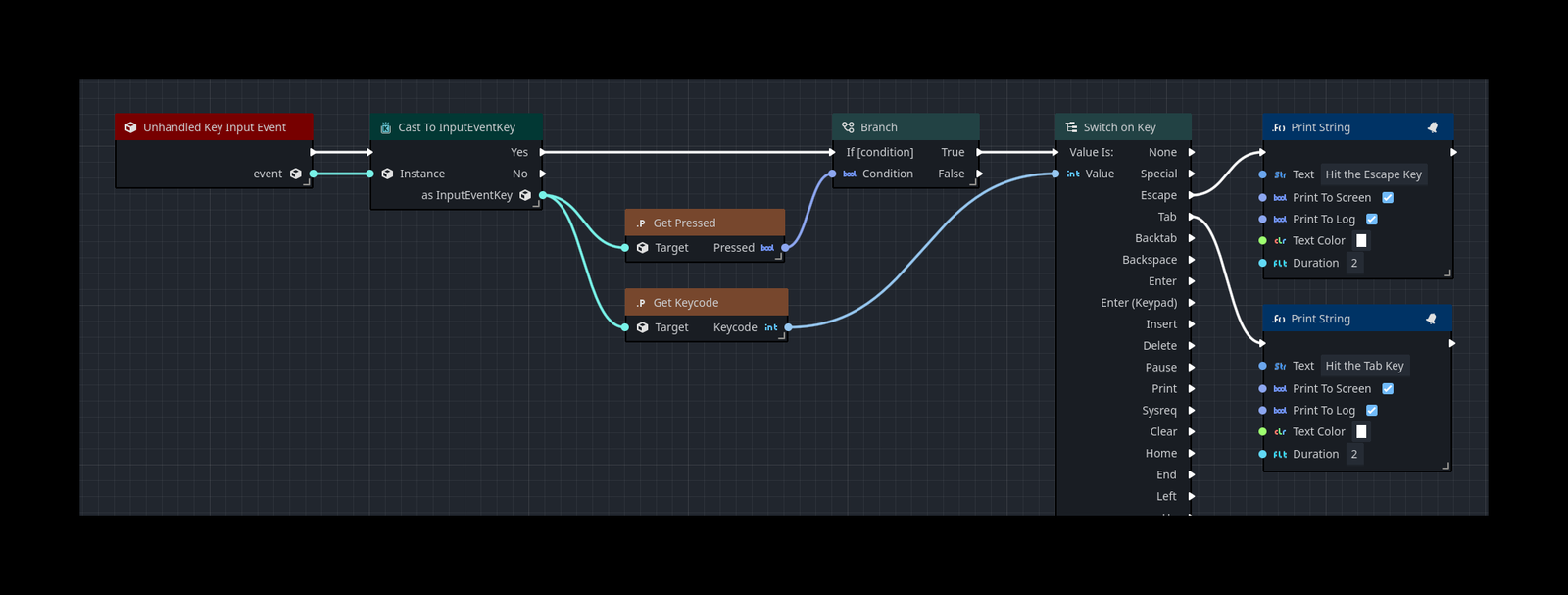Click the Cast To InputEventKey node icon
1568x595 pixels.
385,127
